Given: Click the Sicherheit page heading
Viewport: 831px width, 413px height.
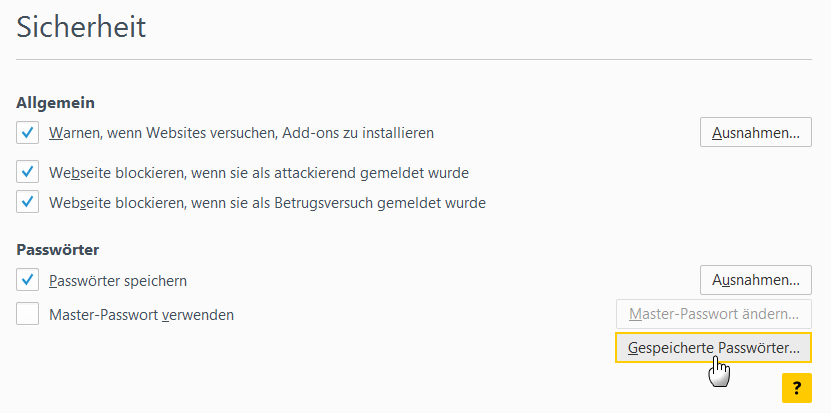Looking at the screenshot, I should click(81, 27).
